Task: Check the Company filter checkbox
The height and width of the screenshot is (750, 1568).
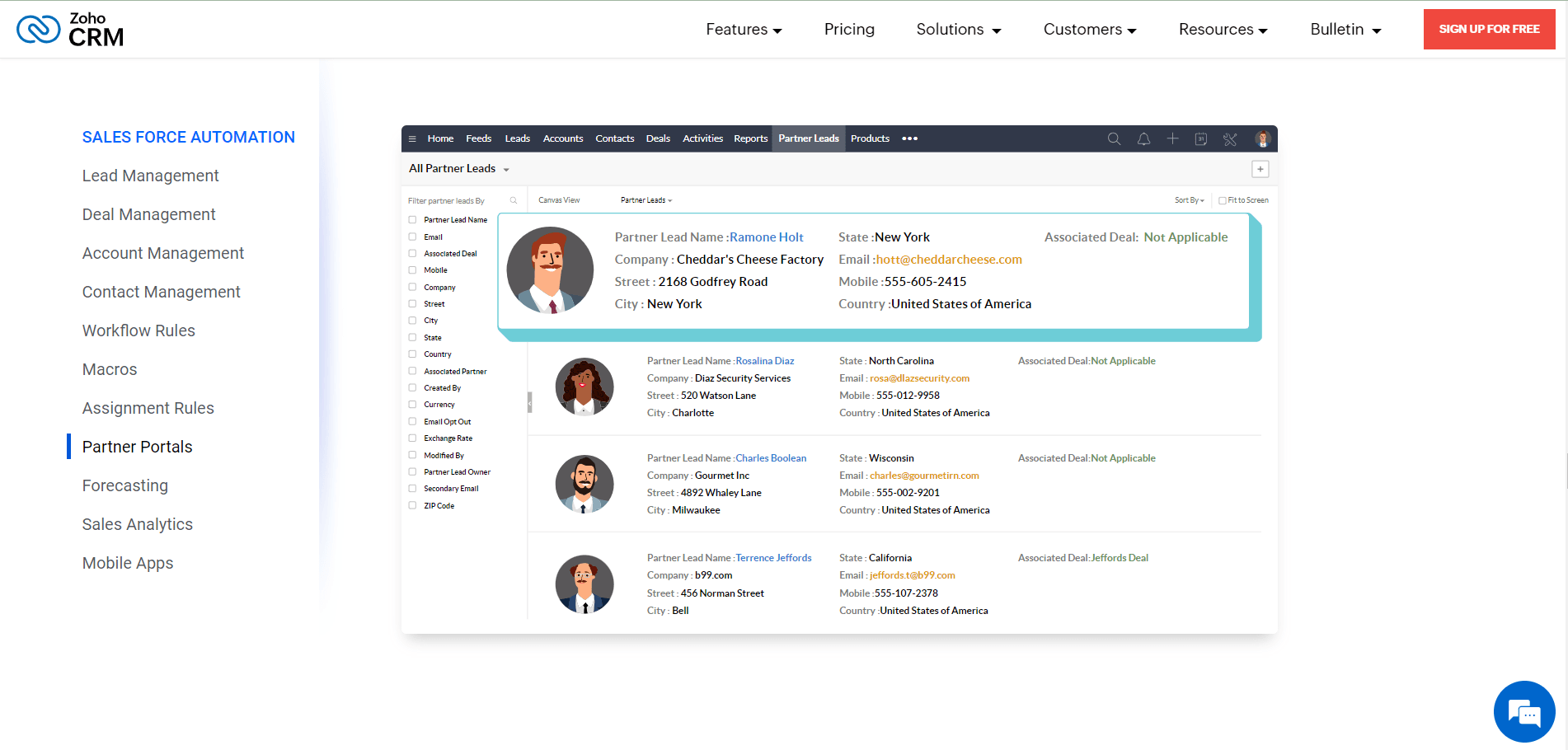Action: pos(412,287)
